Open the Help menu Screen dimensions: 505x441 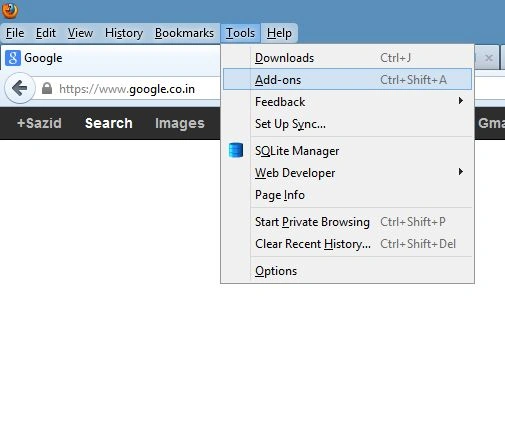[279, 33]
